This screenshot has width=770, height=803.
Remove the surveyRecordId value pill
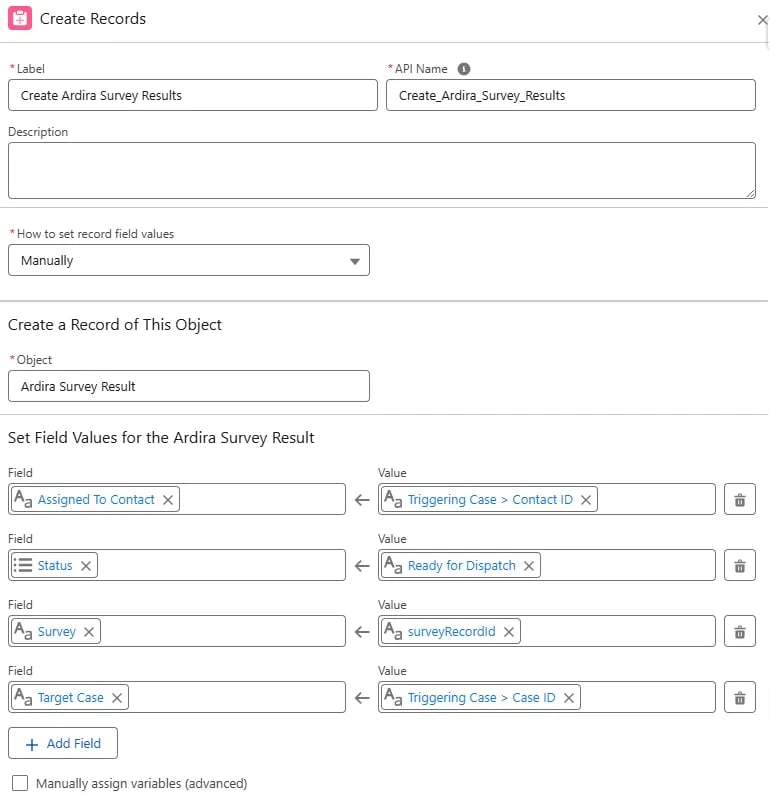click(x=508, y=632)
